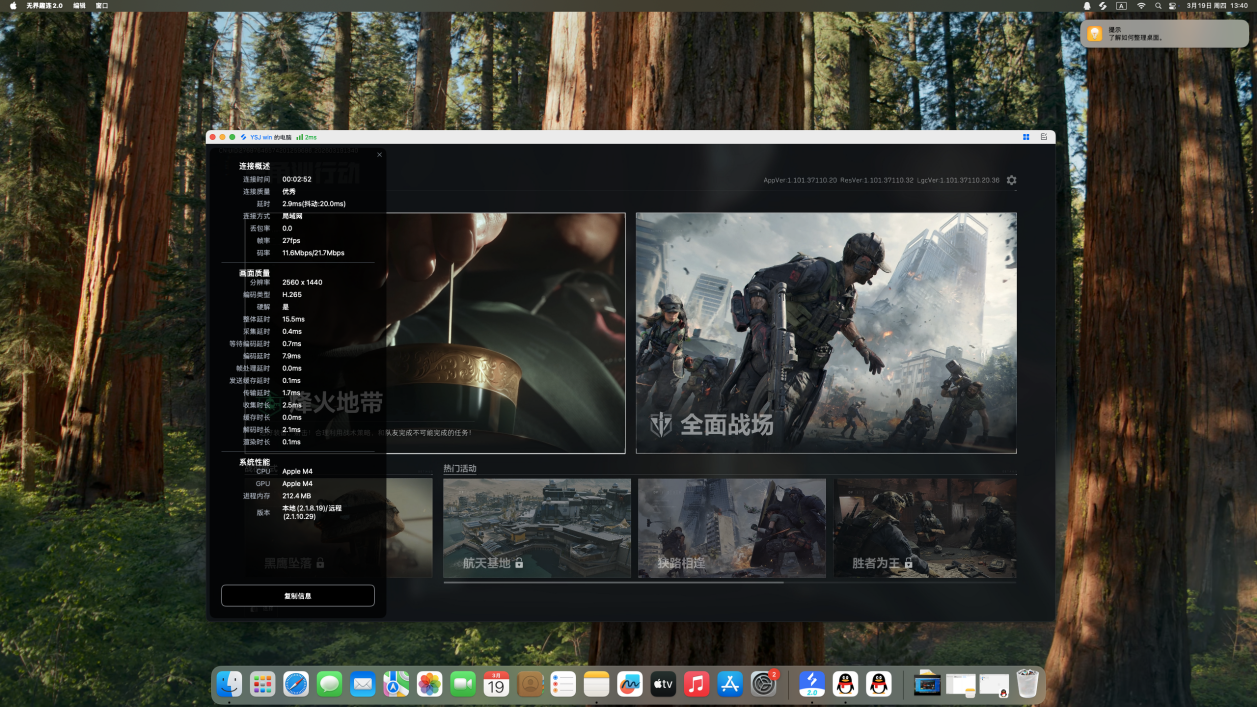This screenshot has width=1257, height=707.
Task: Click the game settings gear icon
Action: 1011,180
